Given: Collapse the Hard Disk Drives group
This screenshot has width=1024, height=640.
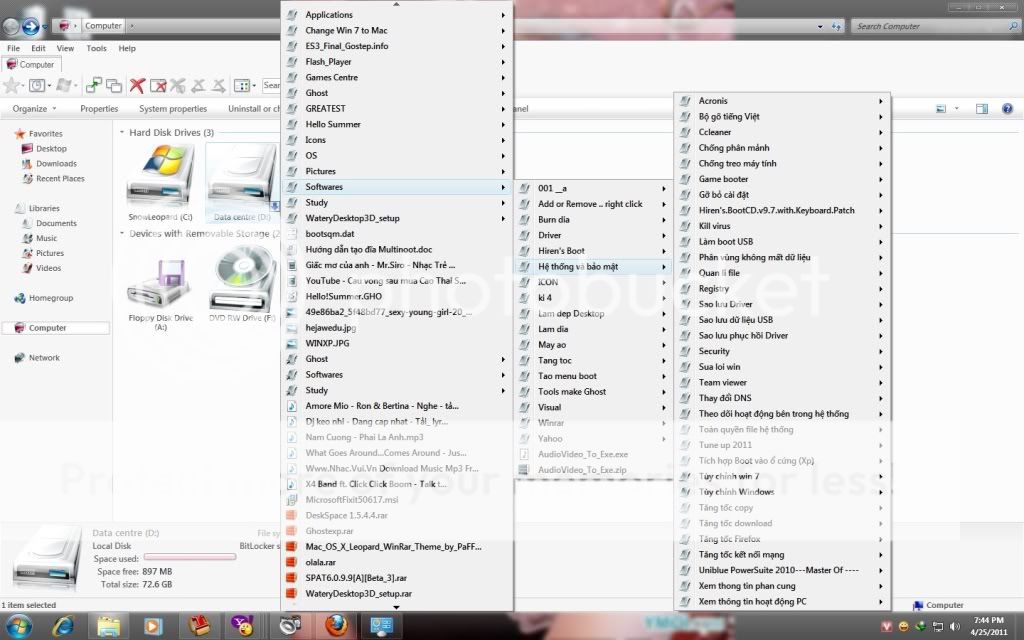Looking at the screenshot, I should (122, 133).
